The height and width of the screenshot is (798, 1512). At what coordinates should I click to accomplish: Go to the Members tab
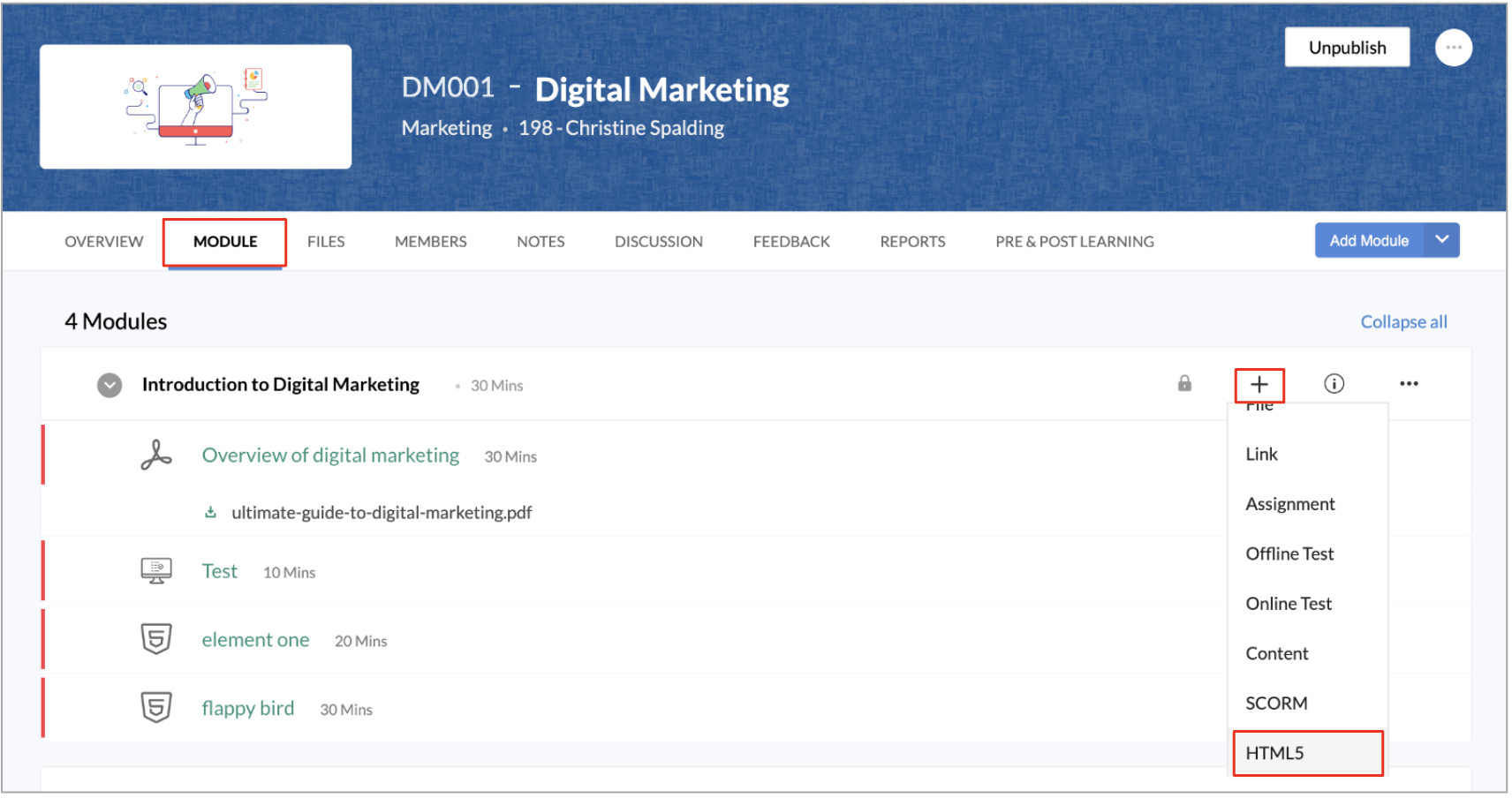coord(430,242)
